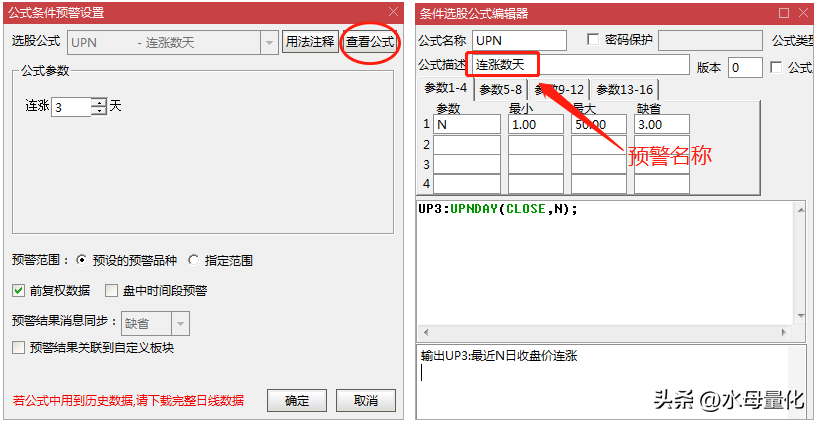This screenshot has height=423, width=817.
Task: Close the 条件选股公式编辑器 window
Action: (x=803, y=13)
